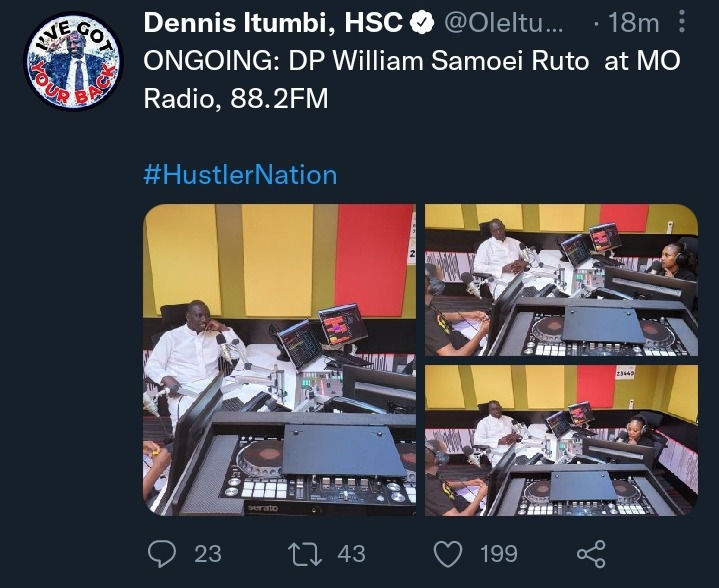This screenshot has height=588, width=719.
Task: Retweet using the retweet arrows icon
Action: click(305, 554)
